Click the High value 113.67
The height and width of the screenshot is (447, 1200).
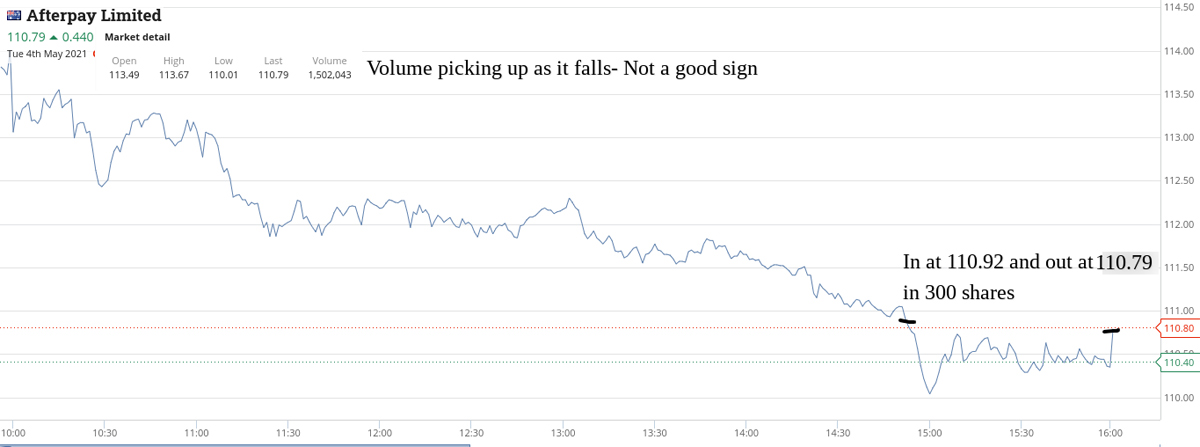(x=174, y=75)
